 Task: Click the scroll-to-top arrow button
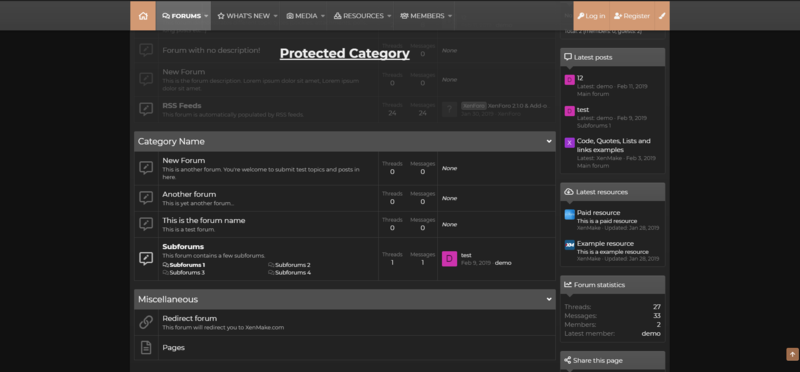point(792,354)
